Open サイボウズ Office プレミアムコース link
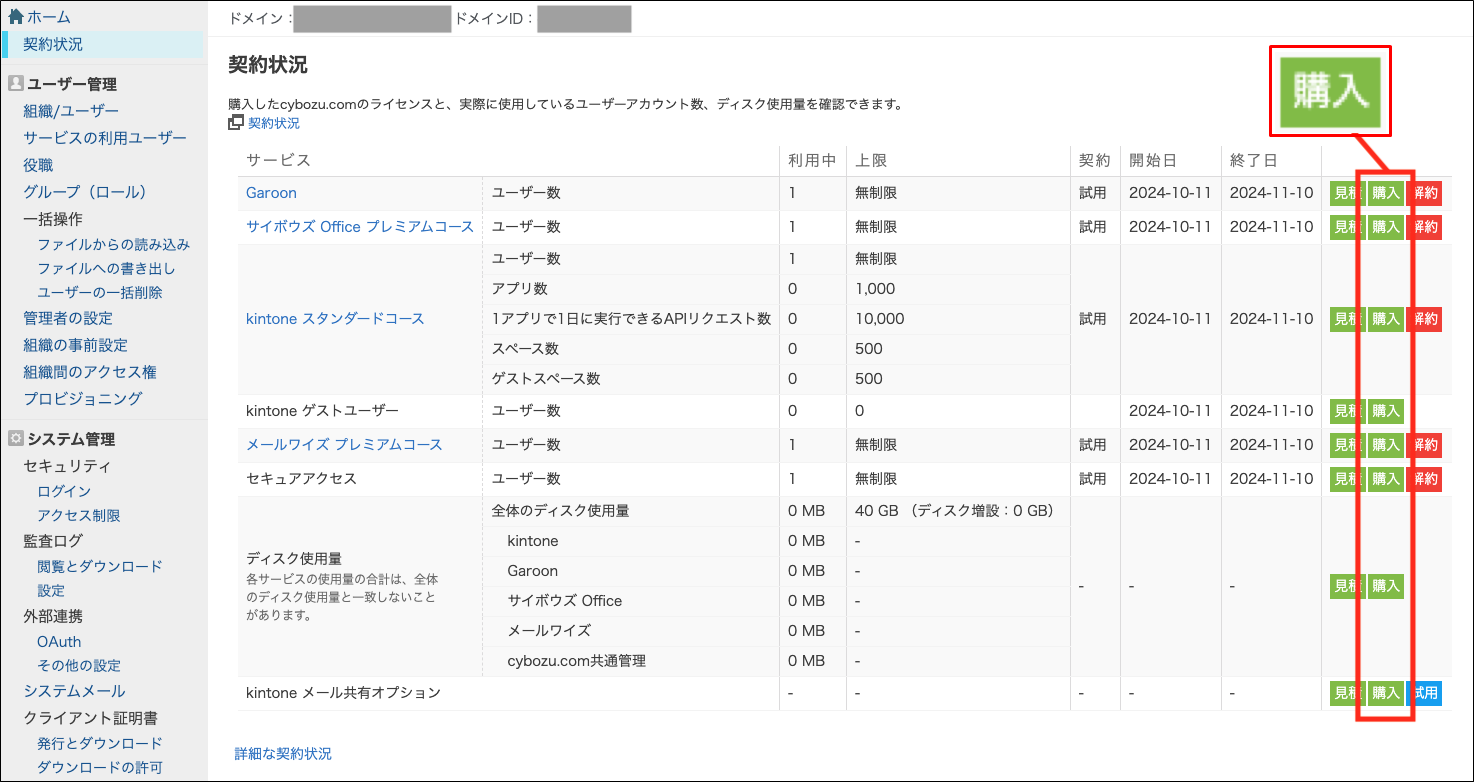This screenshot has height=782, width=1474. tap(359, 227)
